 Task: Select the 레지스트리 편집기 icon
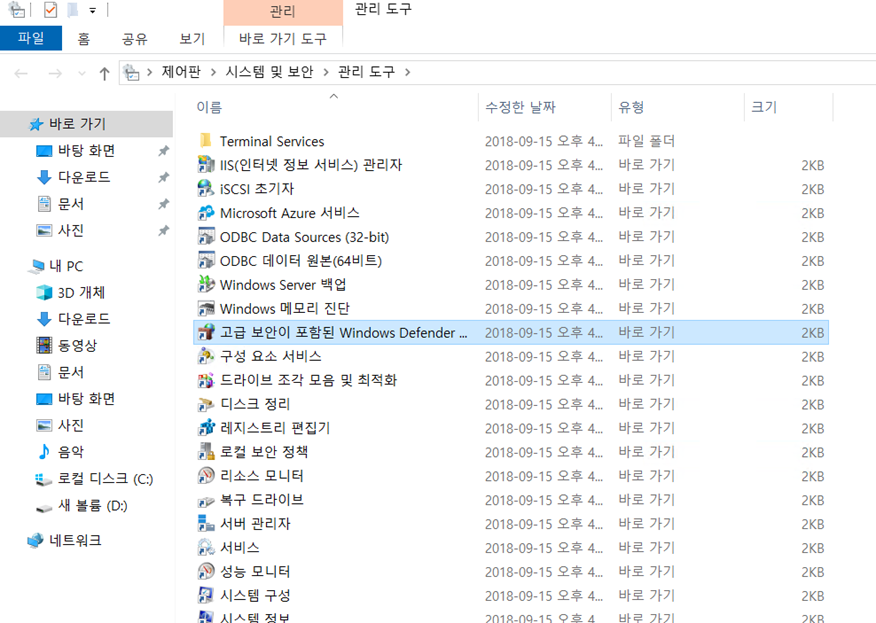pyautogui.click(x=206, y=428)
